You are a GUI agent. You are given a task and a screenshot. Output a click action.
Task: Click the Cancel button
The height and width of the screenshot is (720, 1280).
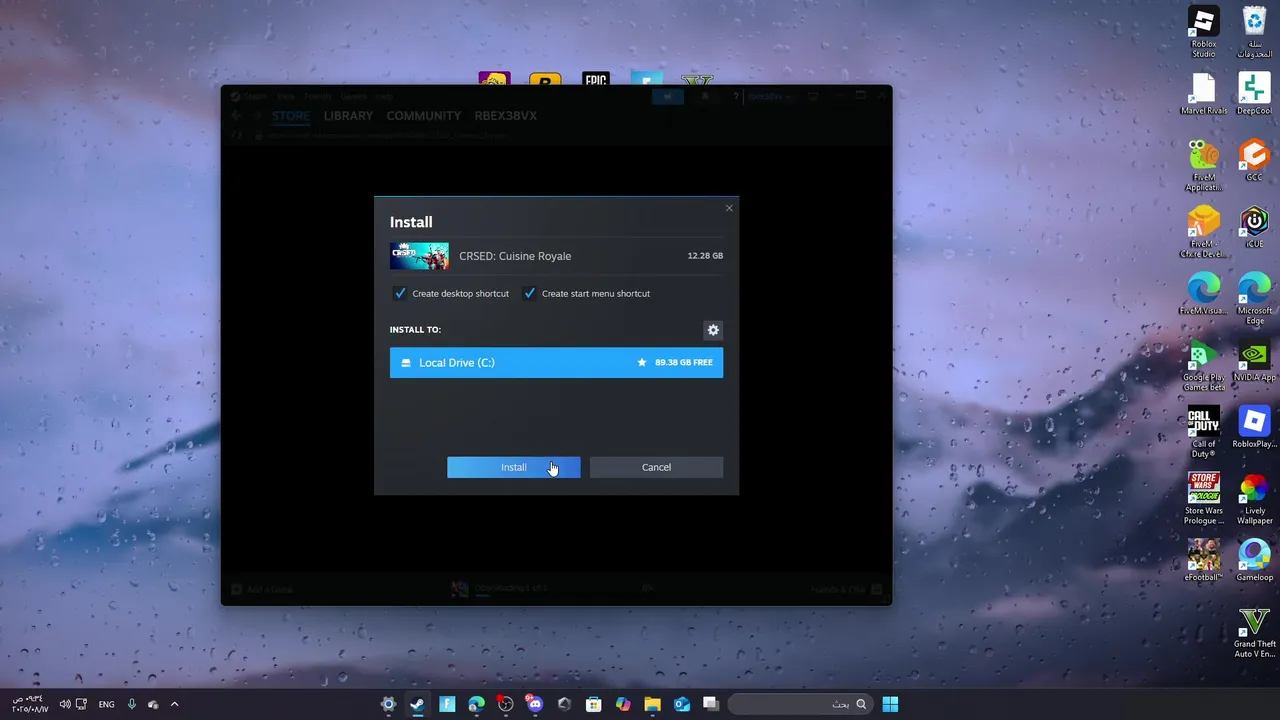pyautogui.click(x=656, y=467)
